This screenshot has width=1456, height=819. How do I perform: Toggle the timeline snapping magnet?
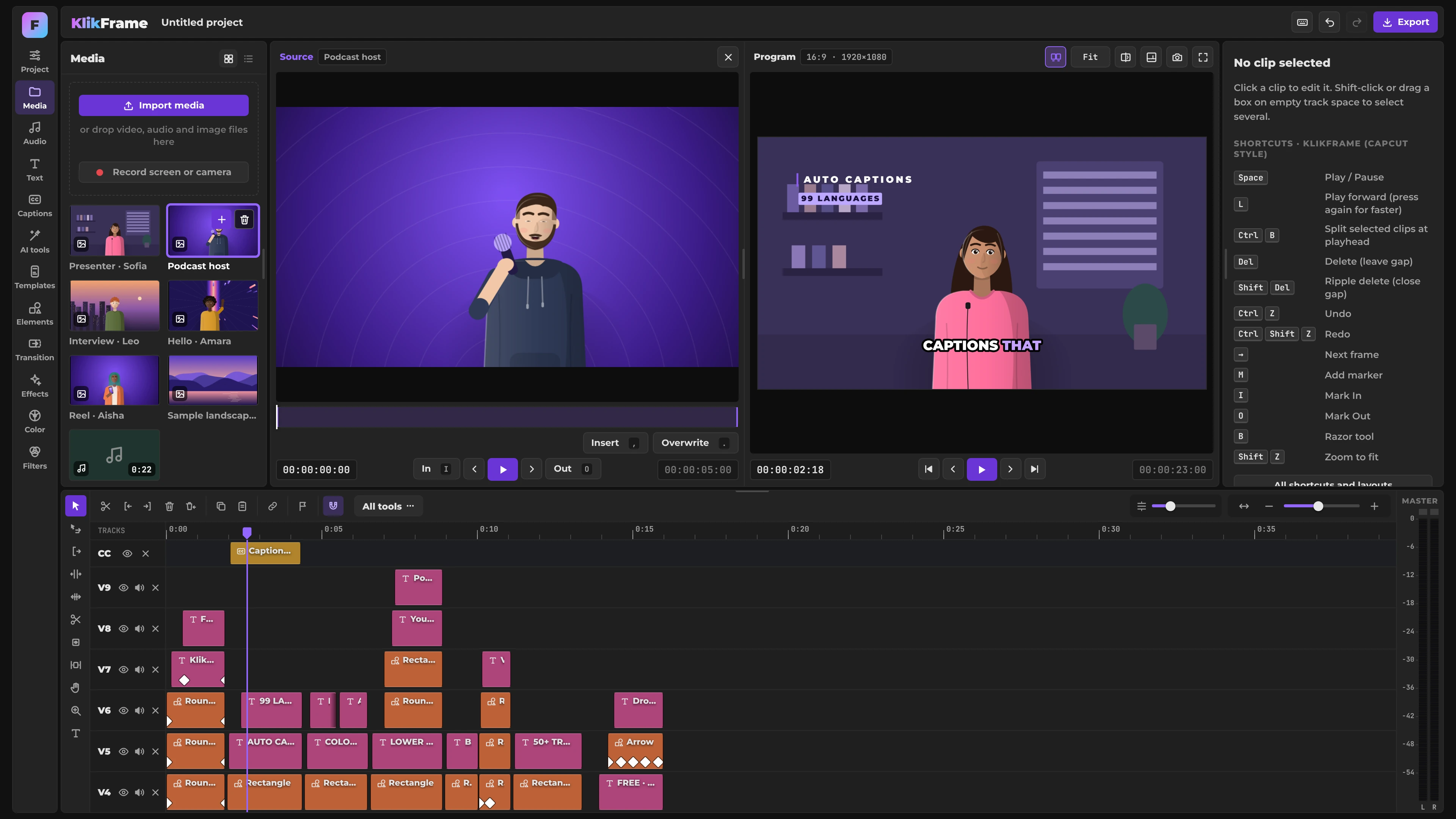(x=333, y=506)
